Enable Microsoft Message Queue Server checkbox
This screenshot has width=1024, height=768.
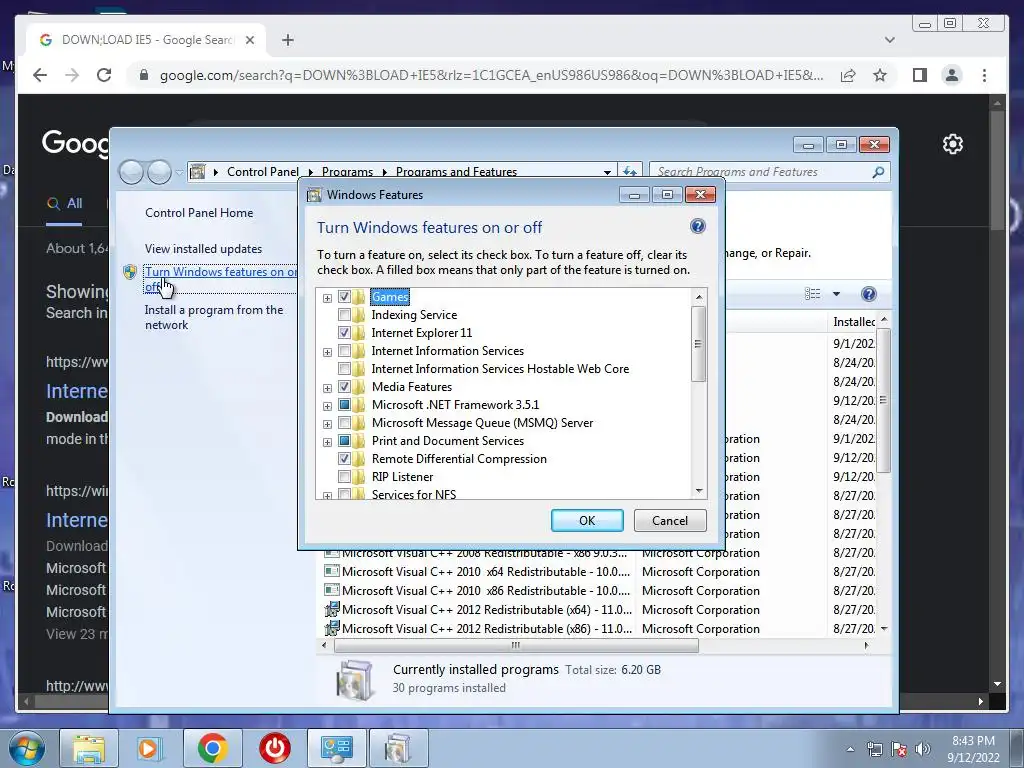point(344,423)
